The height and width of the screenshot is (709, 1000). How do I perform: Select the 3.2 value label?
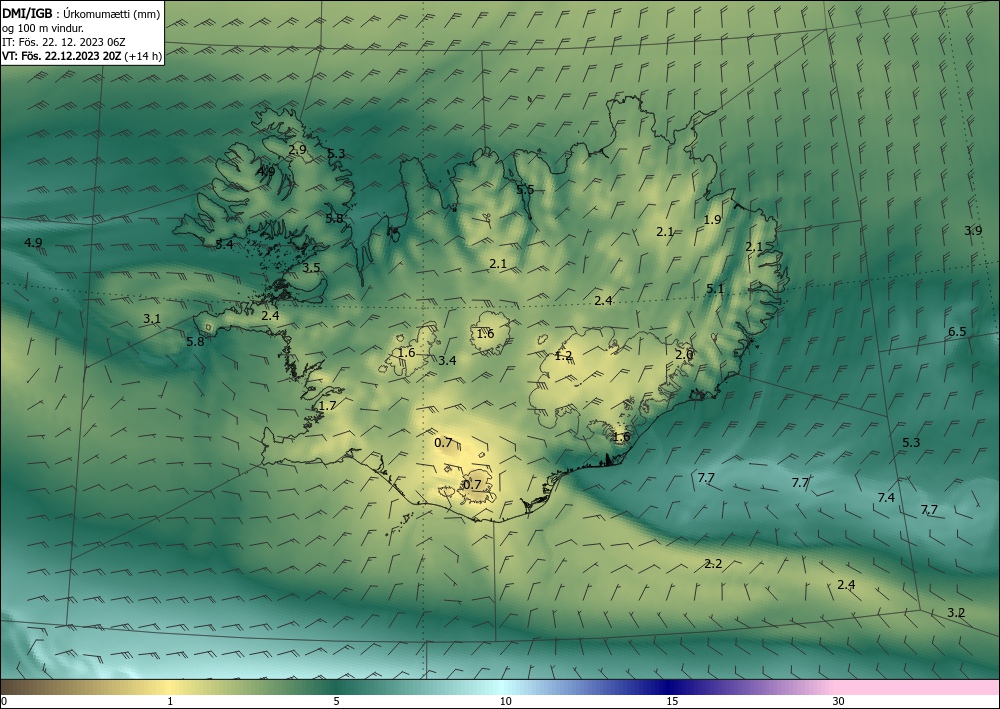click(956, 613)
